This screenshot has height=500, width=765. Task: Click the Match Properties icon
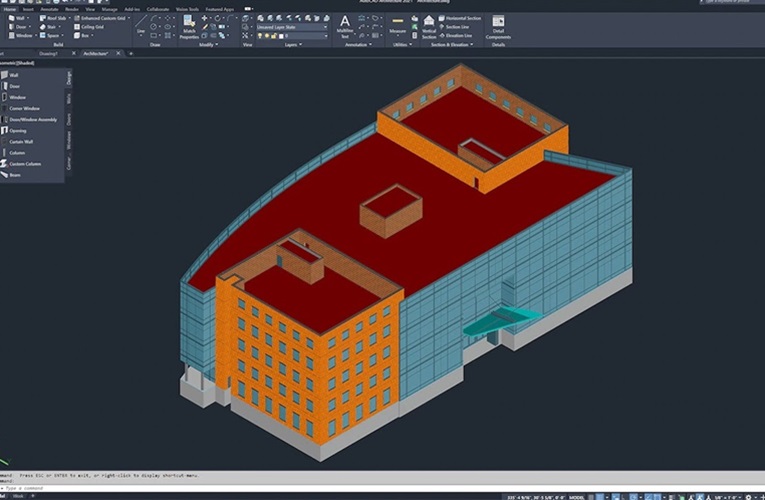(x=189, y=29)
